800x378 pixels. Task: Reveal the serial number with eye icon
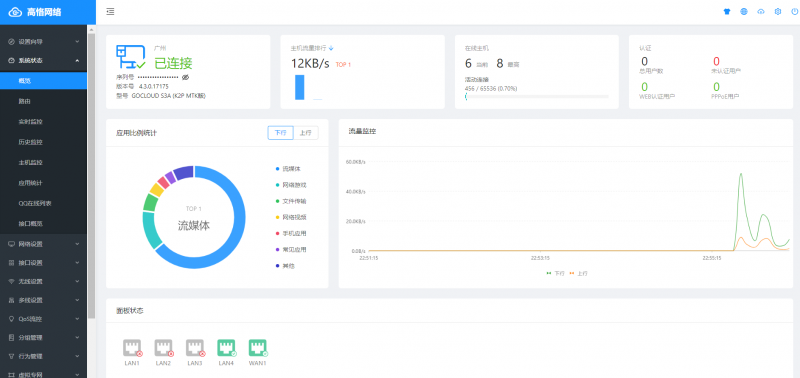pos(186,78)
